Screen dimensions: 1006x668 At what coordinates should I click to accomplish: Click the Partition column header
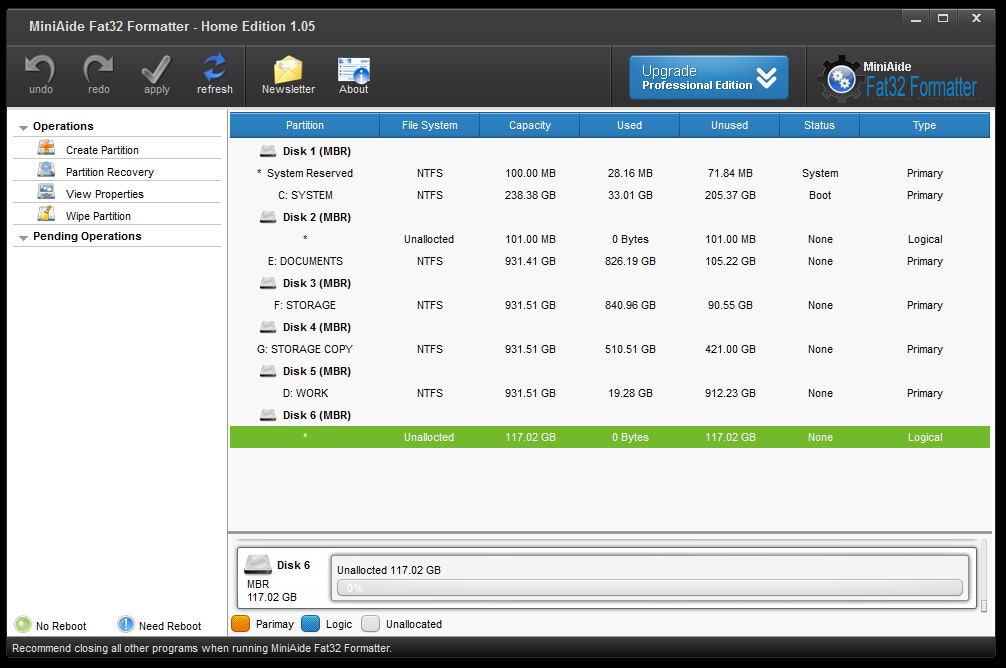(x=305, y=125)
